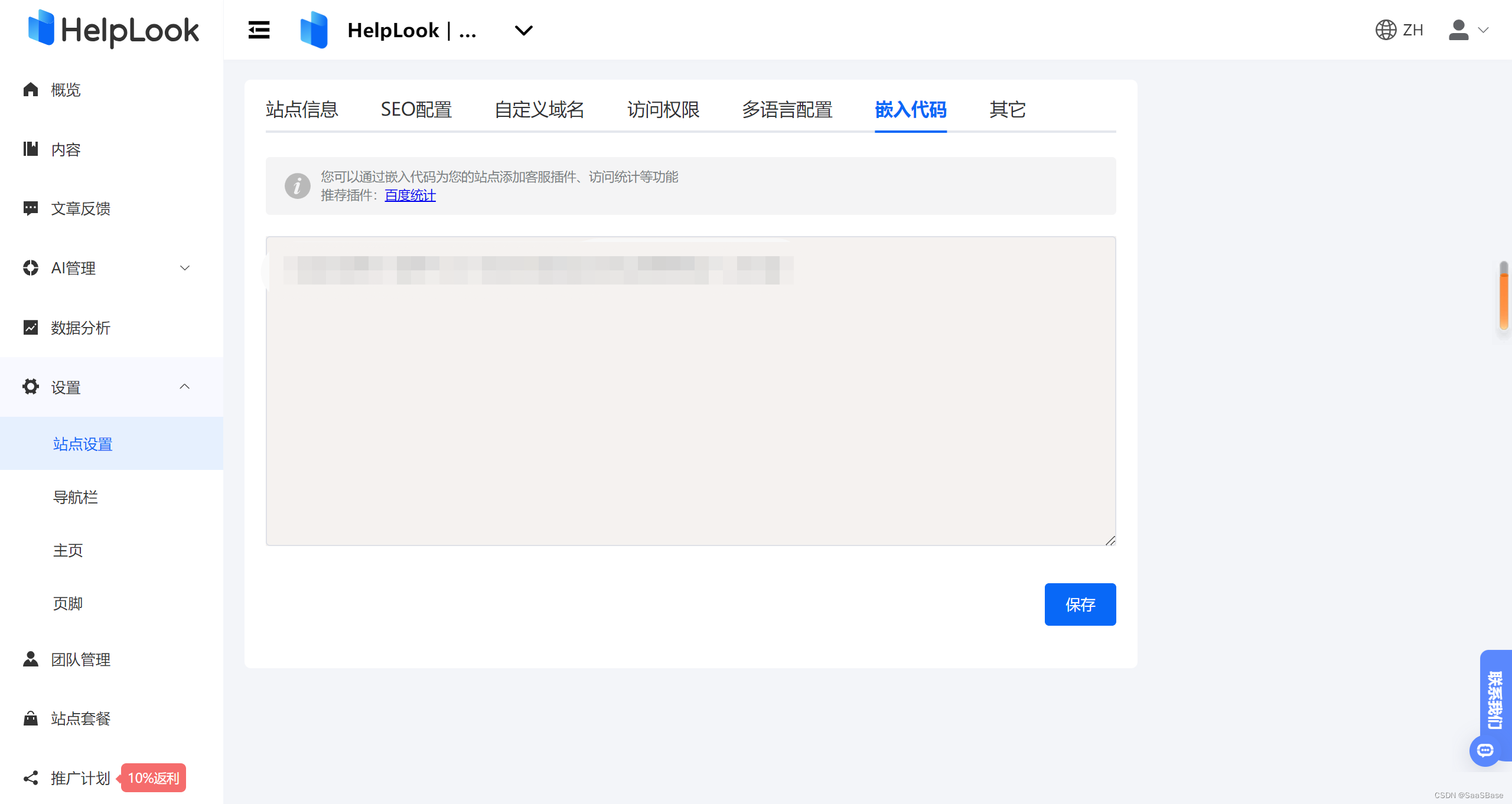Click the 保存 save button

[x=1080, y=604]
